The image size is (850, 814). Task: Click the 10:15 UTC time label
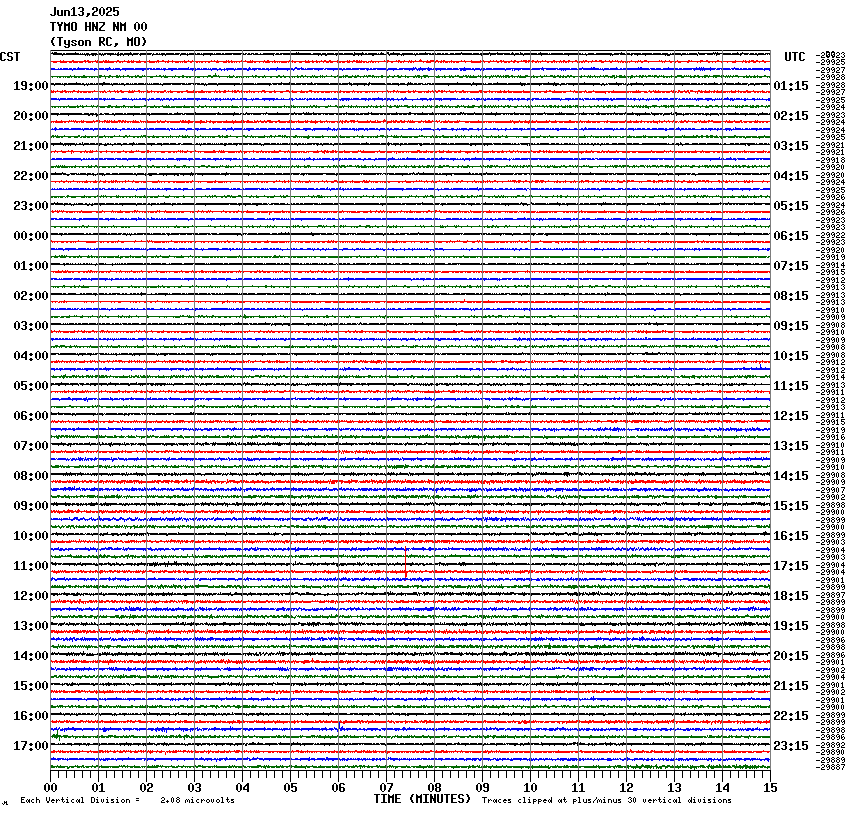click(x=791, y=356)
